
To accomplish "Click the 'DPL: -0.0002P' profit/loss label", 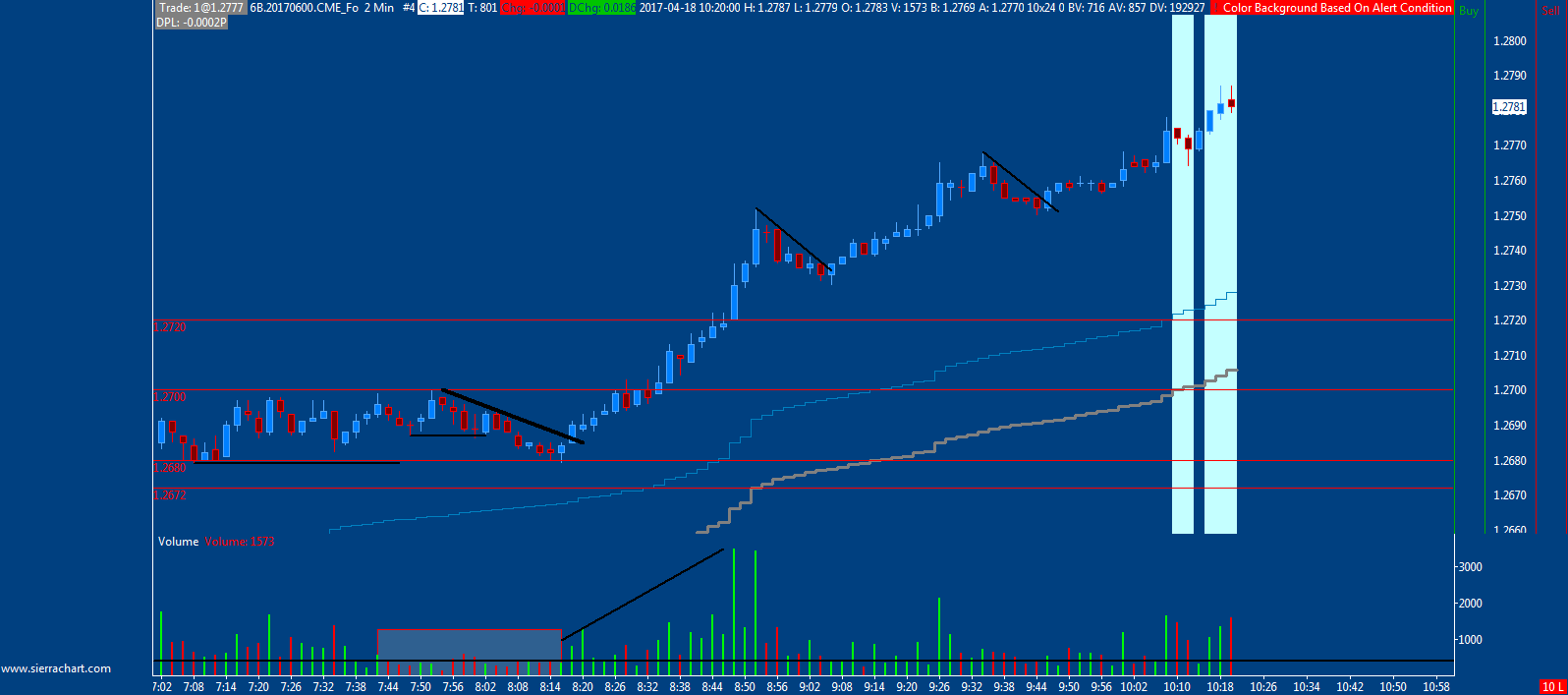I will pyautogui.click(x=192, y=22).
